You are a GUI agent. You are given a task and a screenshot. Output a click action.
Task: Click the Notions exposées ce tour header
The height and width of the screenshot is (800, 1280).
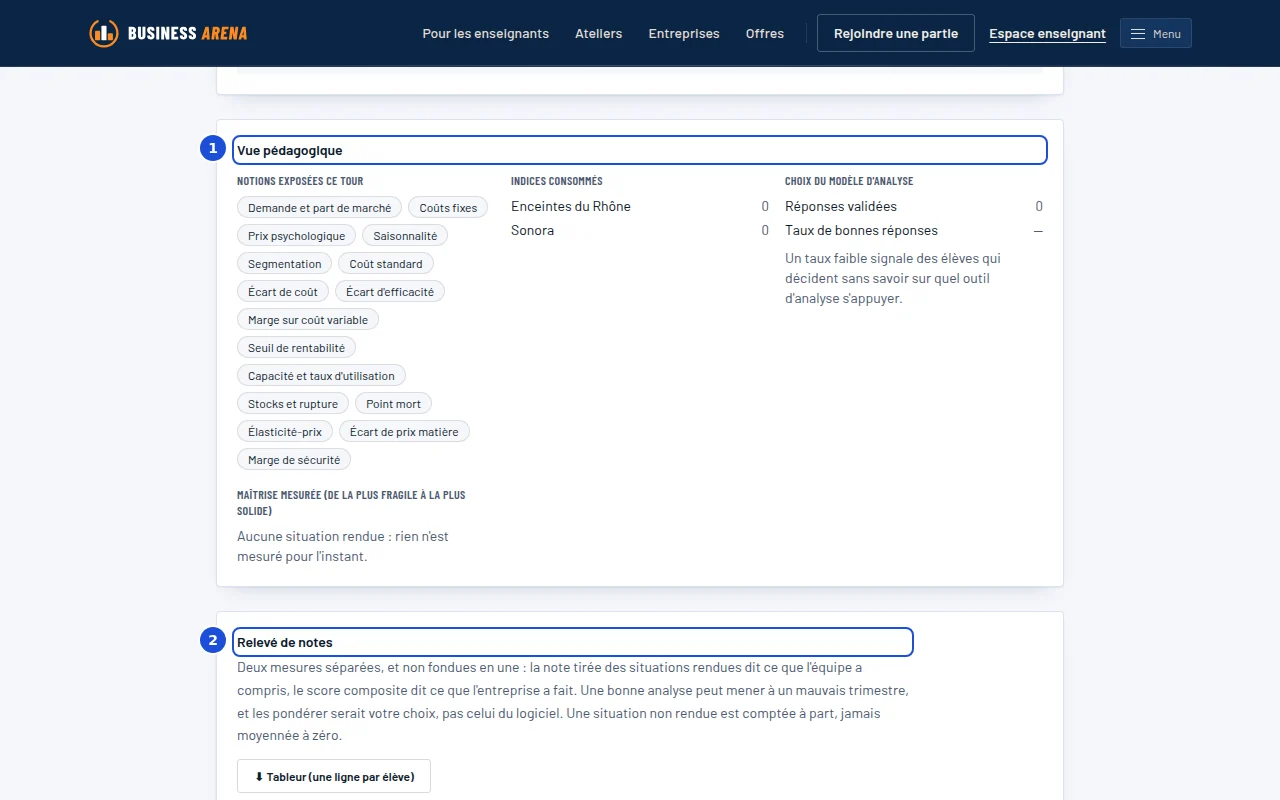pyautogui.click(x=300, y=181)
